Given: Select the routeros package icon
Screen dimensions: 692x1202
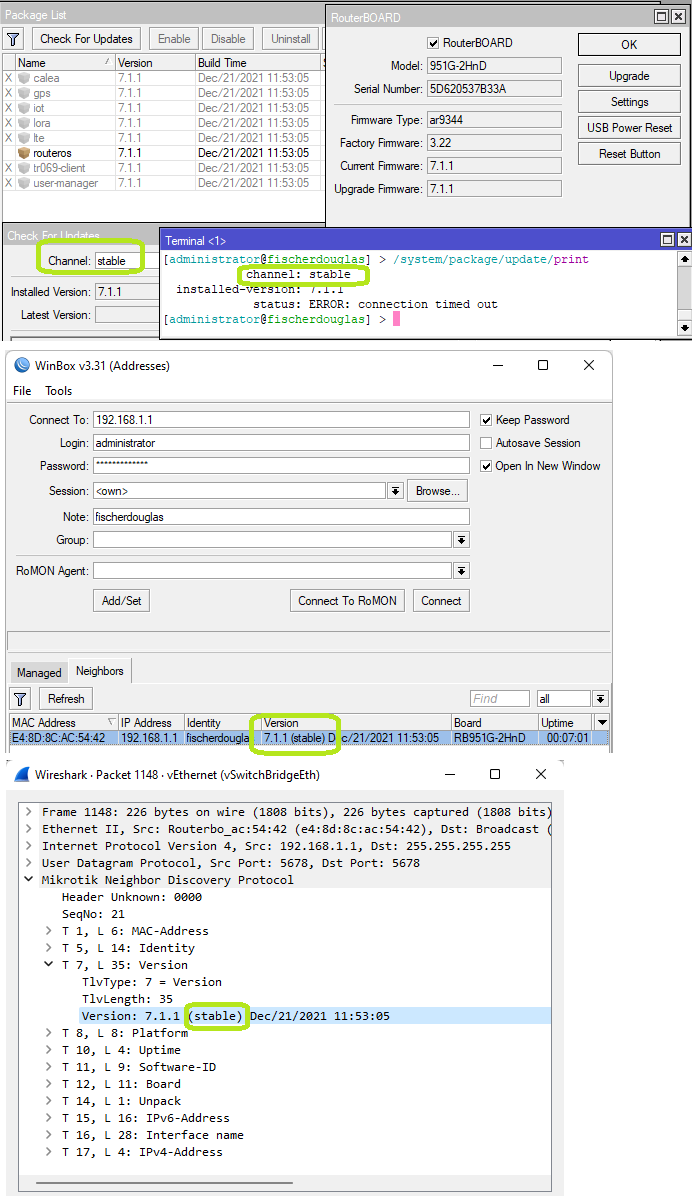Looking at the screenshot, I should click(24, 153).
